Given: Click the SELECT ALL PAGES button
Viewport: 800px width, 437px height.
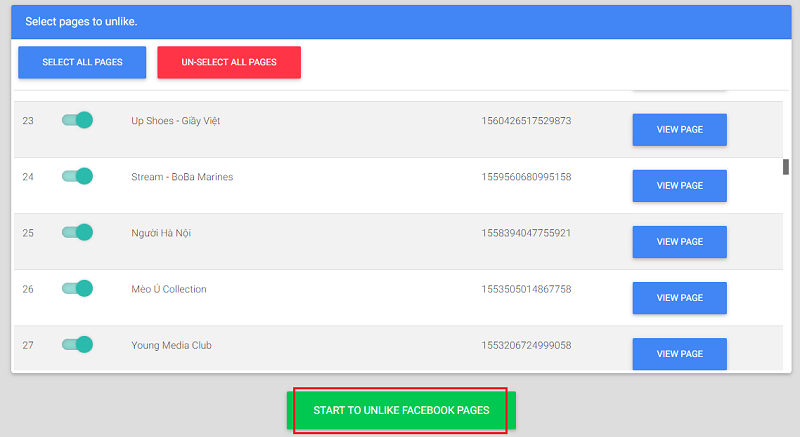Looking at the screenshot, I should coord(82,62).
